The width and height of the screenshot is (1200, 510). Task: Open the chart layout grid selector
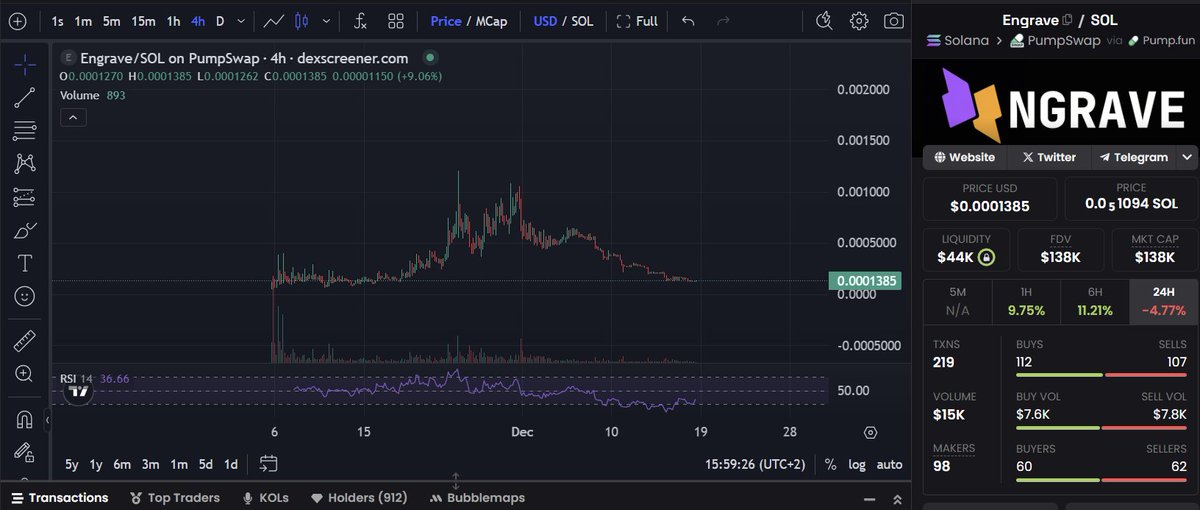[x=396, y=21]
